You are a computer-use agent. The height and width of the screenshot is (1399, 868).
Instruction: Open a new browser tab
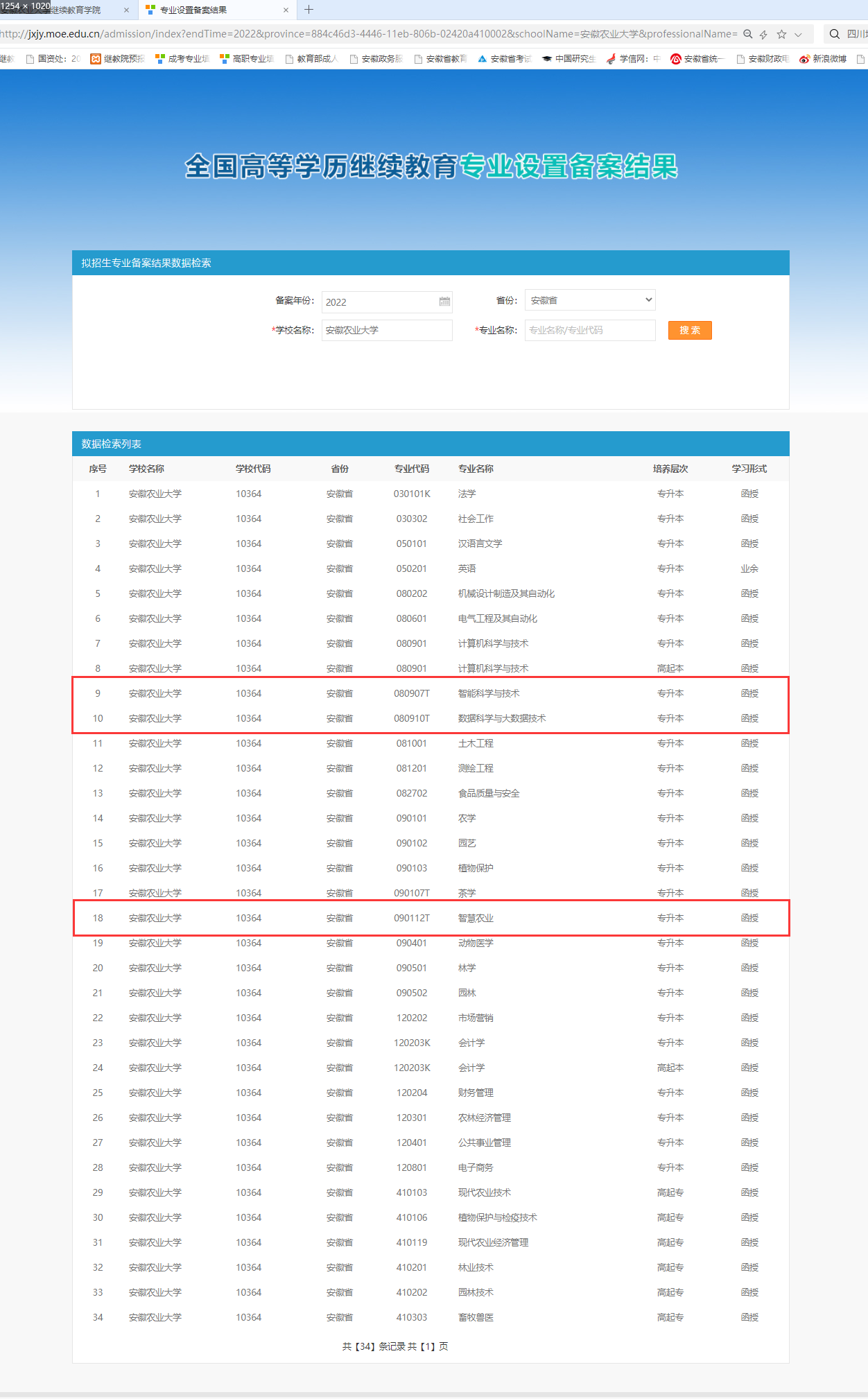coord(309,10)
